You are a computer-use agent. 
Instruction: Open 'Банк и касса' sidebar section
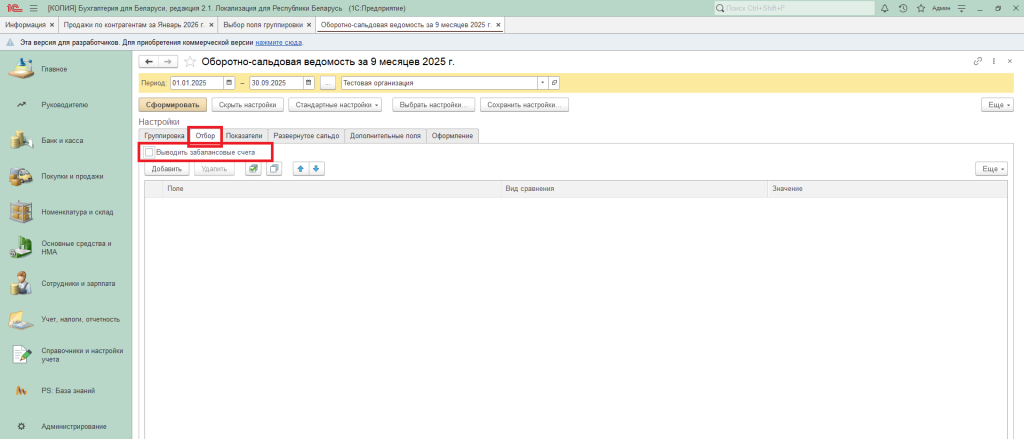tap(62, 141)
